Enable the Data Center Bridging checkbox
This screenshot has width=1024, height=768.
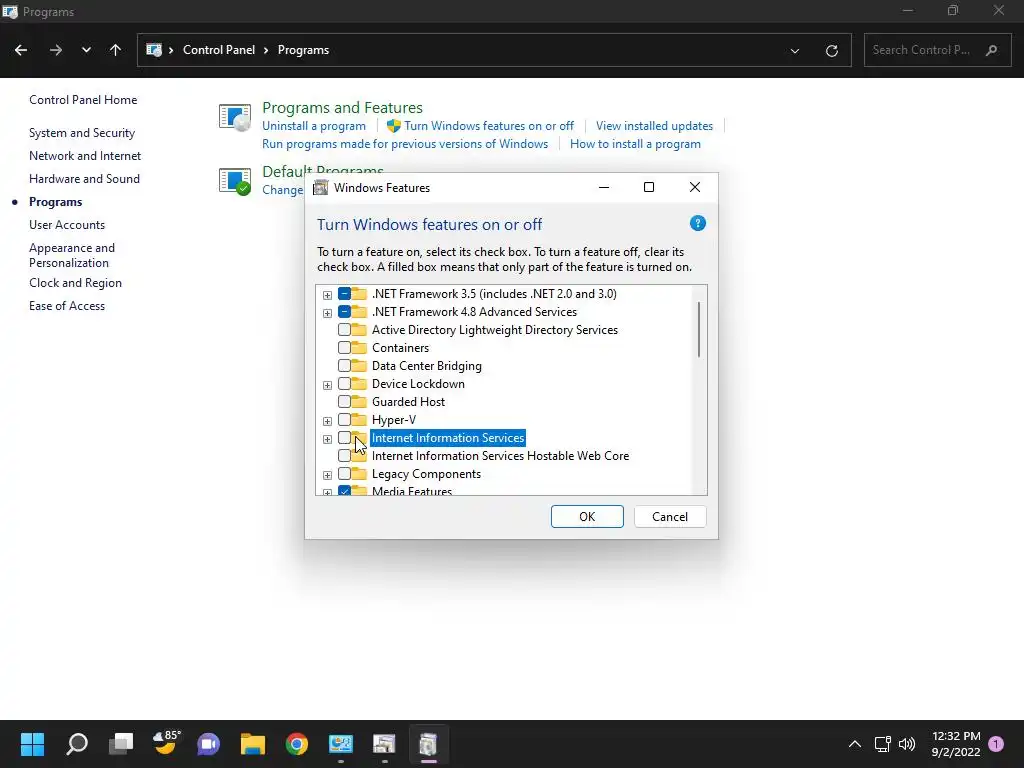tap(344, 366)
